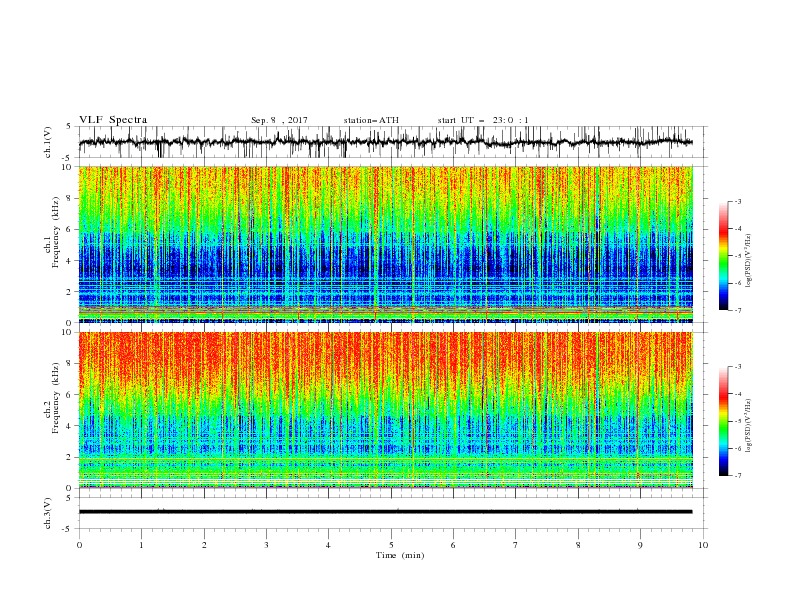Click time axis tick label "9"
The image size is (792, 612).
640,545
